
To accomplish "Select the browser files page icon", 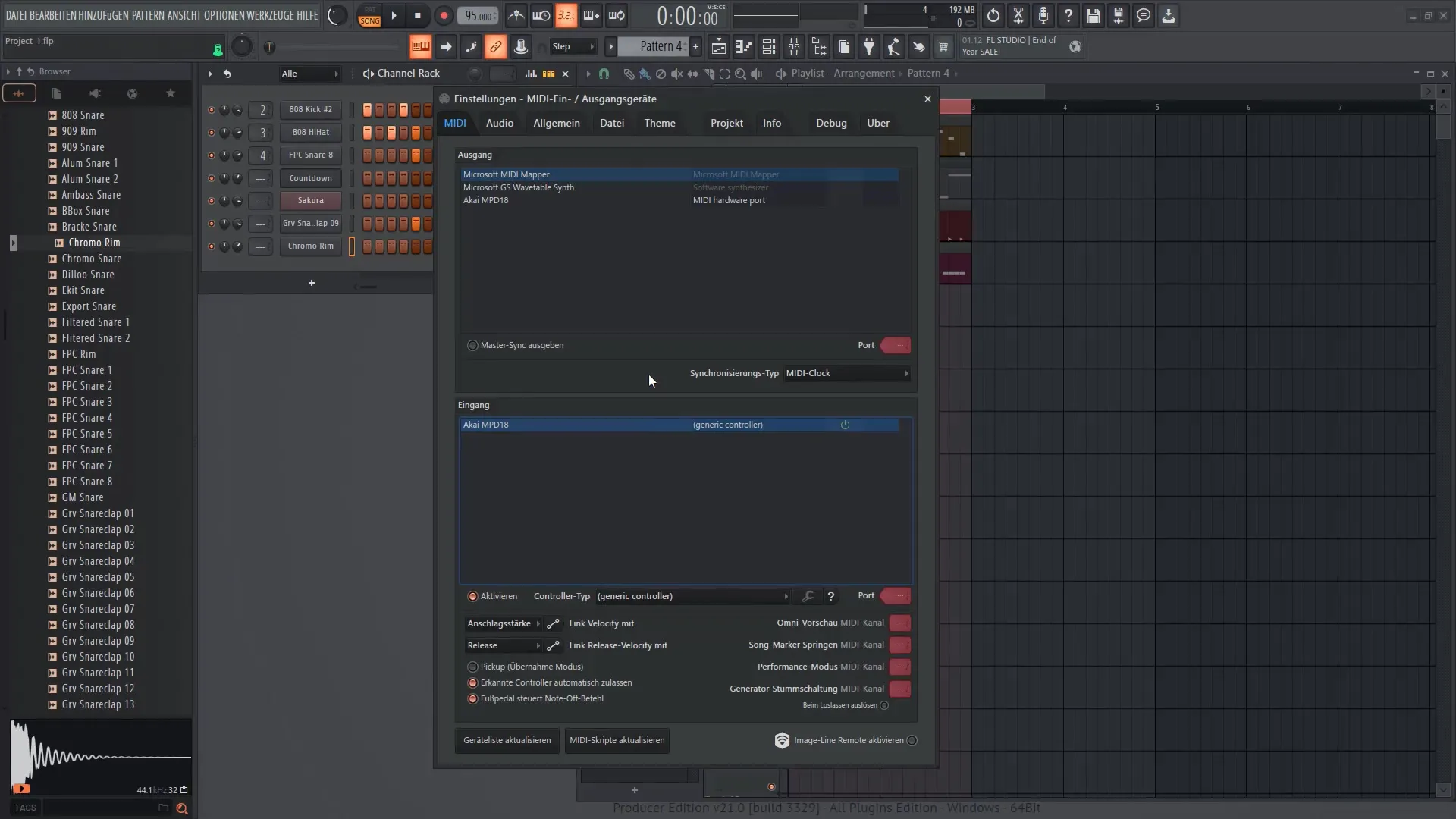I will [x=56, y=93].
